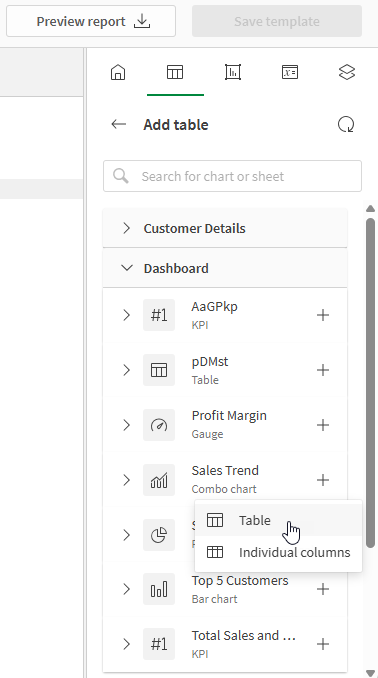Click the vertical scrollbar thumb
The image size is (378, 678).
pos(370,383)
